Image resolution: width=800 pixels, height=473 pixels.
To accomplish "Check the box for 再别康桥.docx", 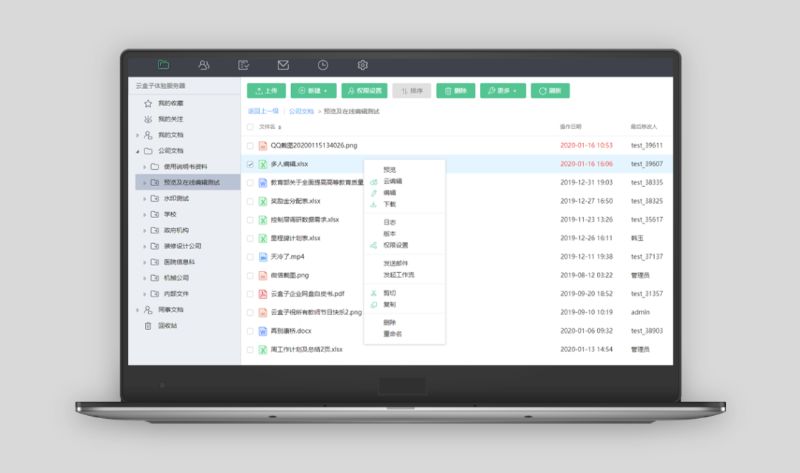I will point(250,331).
